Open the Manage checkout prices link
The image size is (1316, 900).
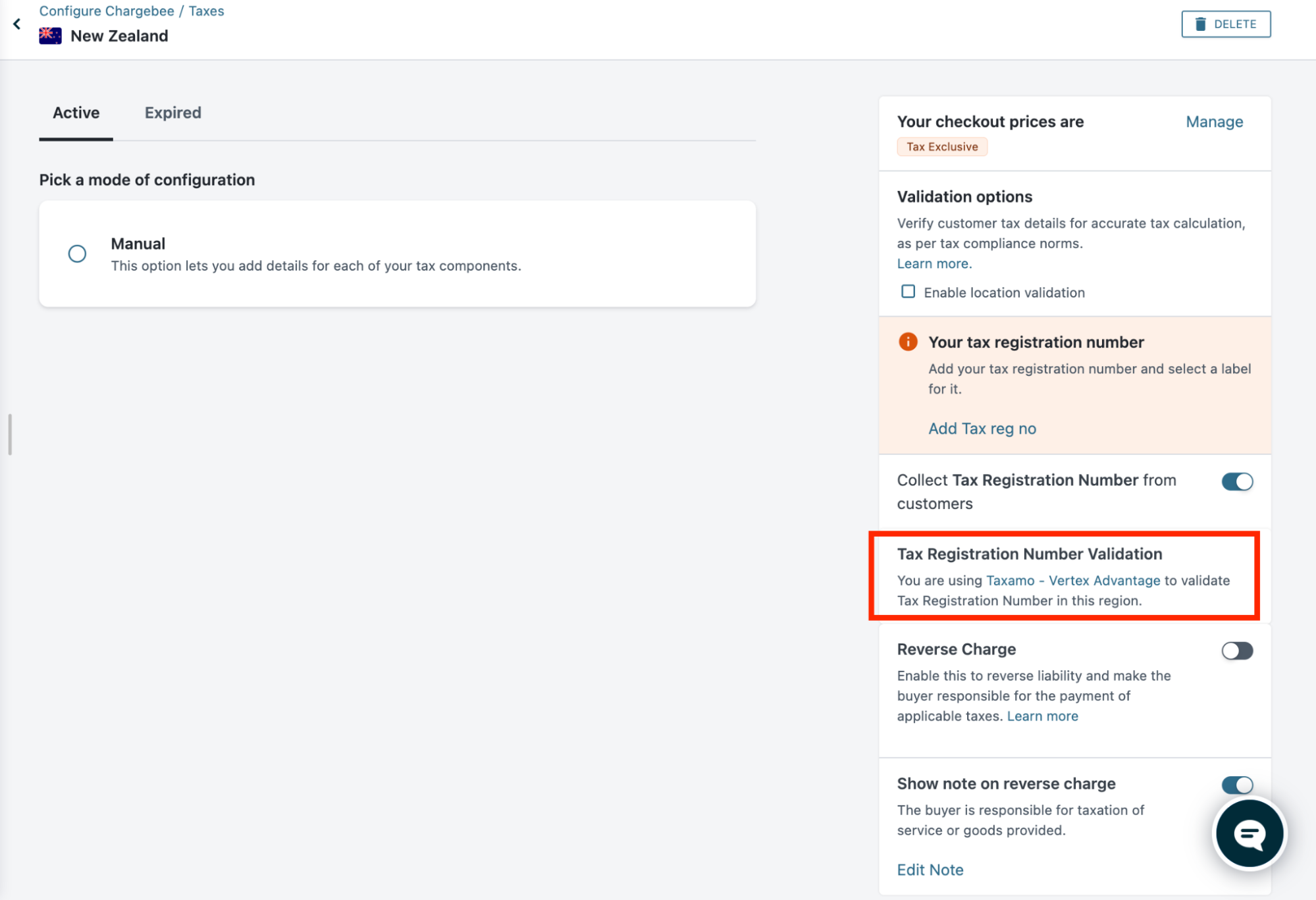pyautogui.click(x=1214, y=122)
